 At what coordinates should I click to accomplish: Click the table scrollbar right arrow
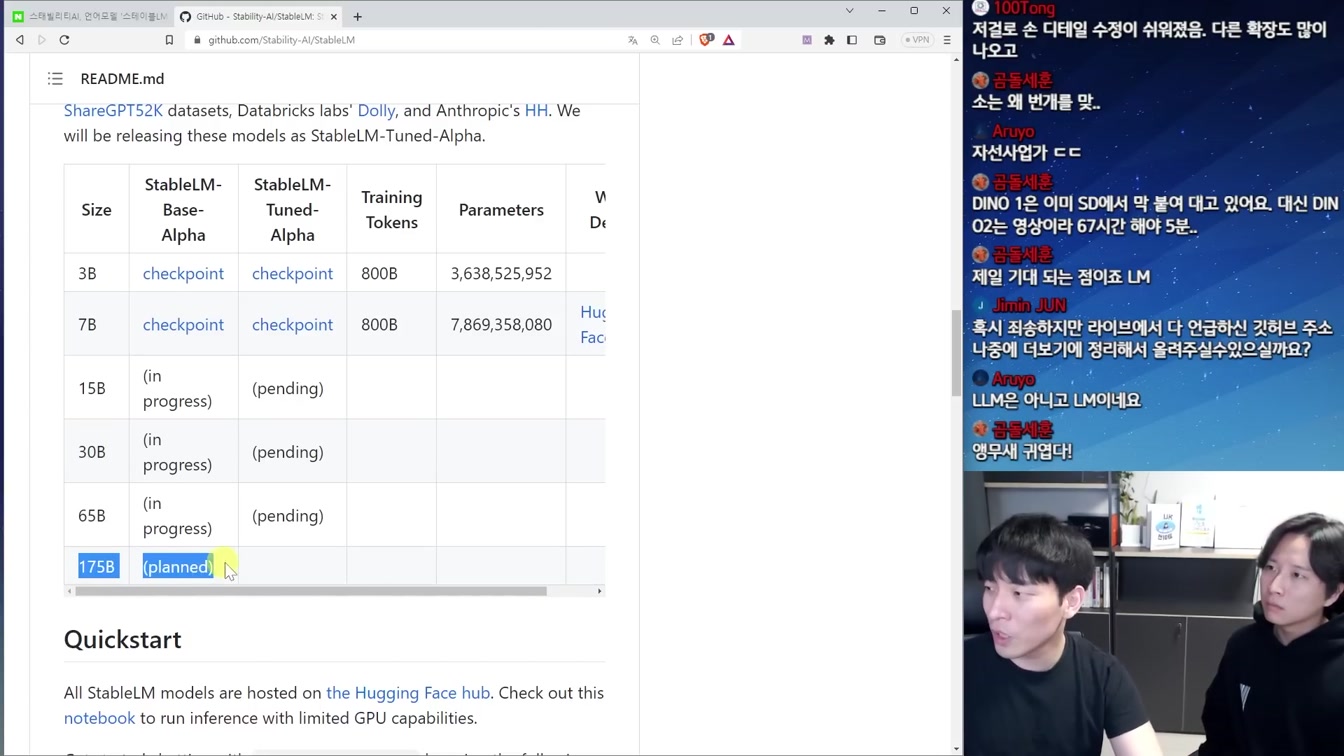(x=599, y=591)
